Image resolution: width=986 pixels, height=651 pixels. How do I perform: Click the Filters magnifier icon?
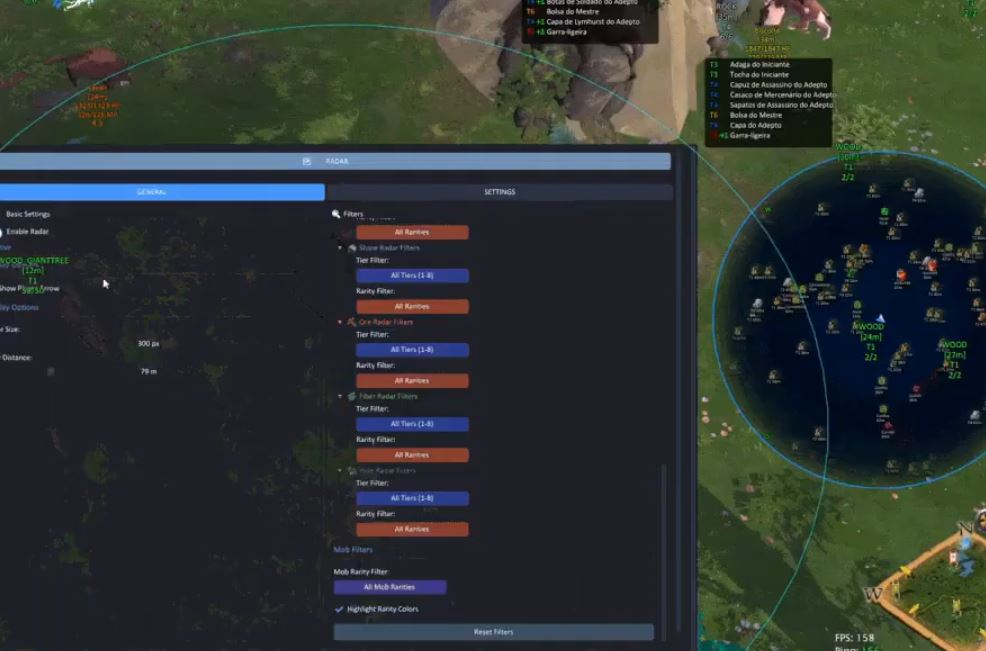point(336,214)
